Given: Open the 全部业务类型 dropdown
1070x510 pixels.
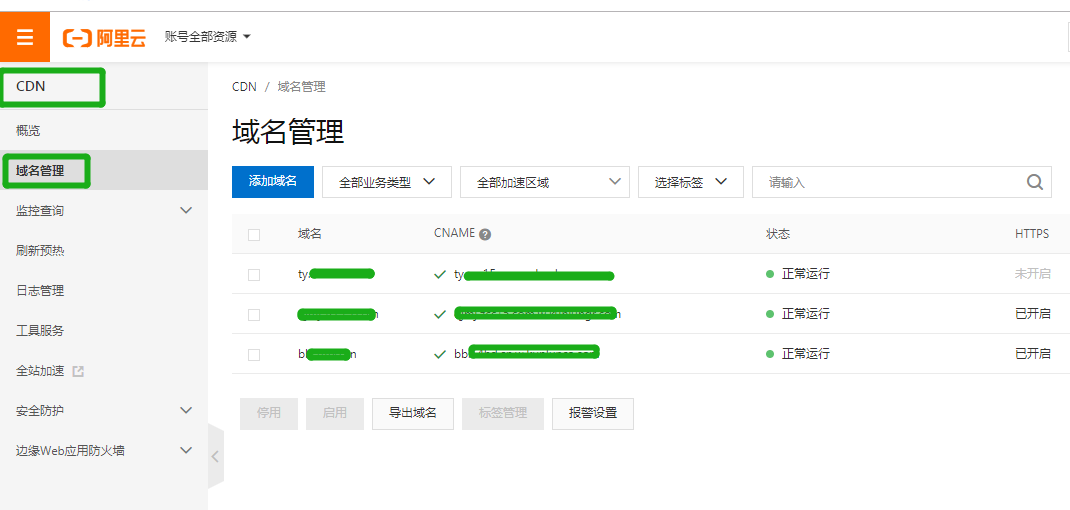Looking at the screenshot, I should 387,182.
